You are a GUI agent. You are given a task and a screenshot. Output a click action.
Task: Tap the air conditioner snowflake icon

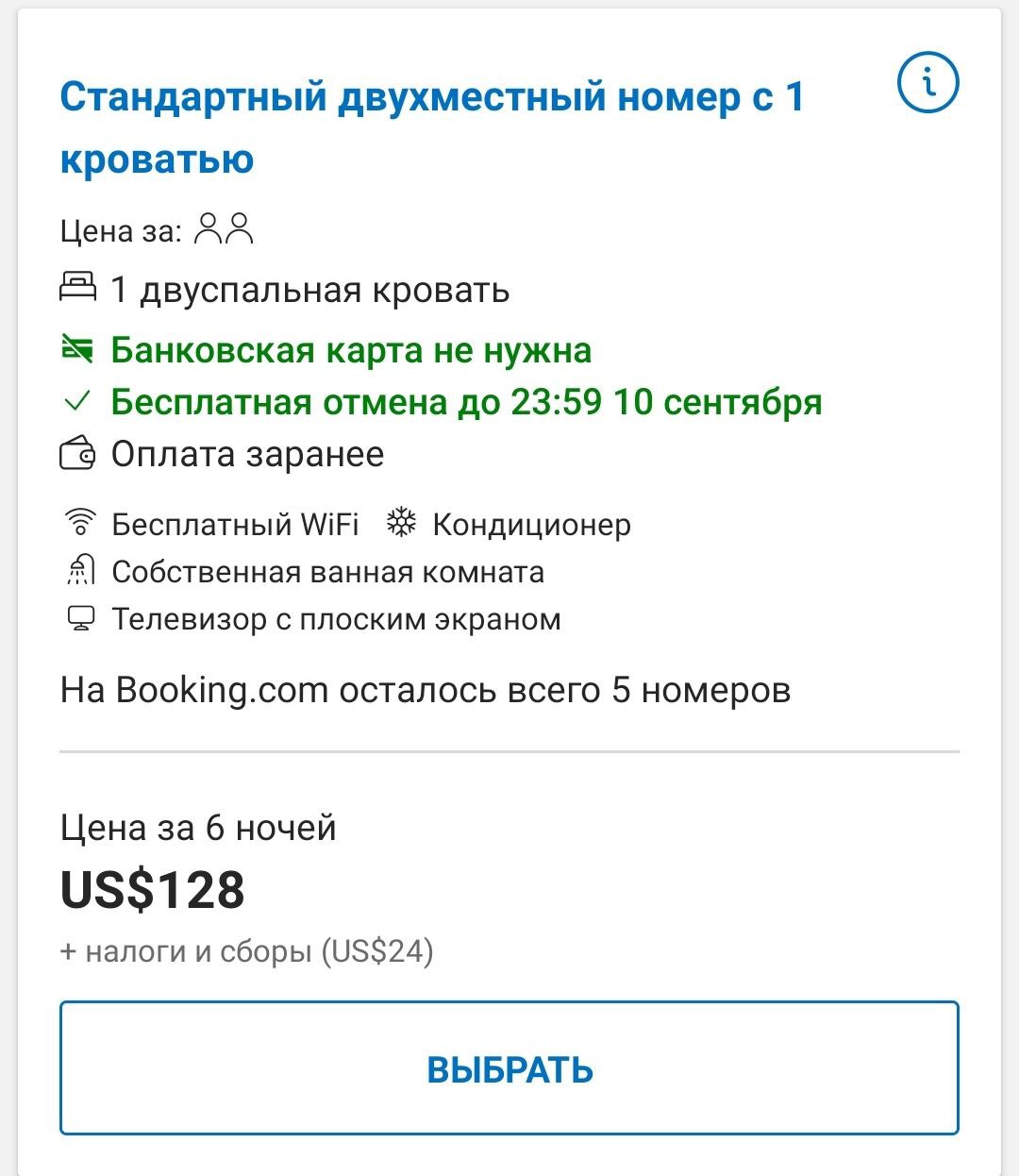(x=401, y=523)
